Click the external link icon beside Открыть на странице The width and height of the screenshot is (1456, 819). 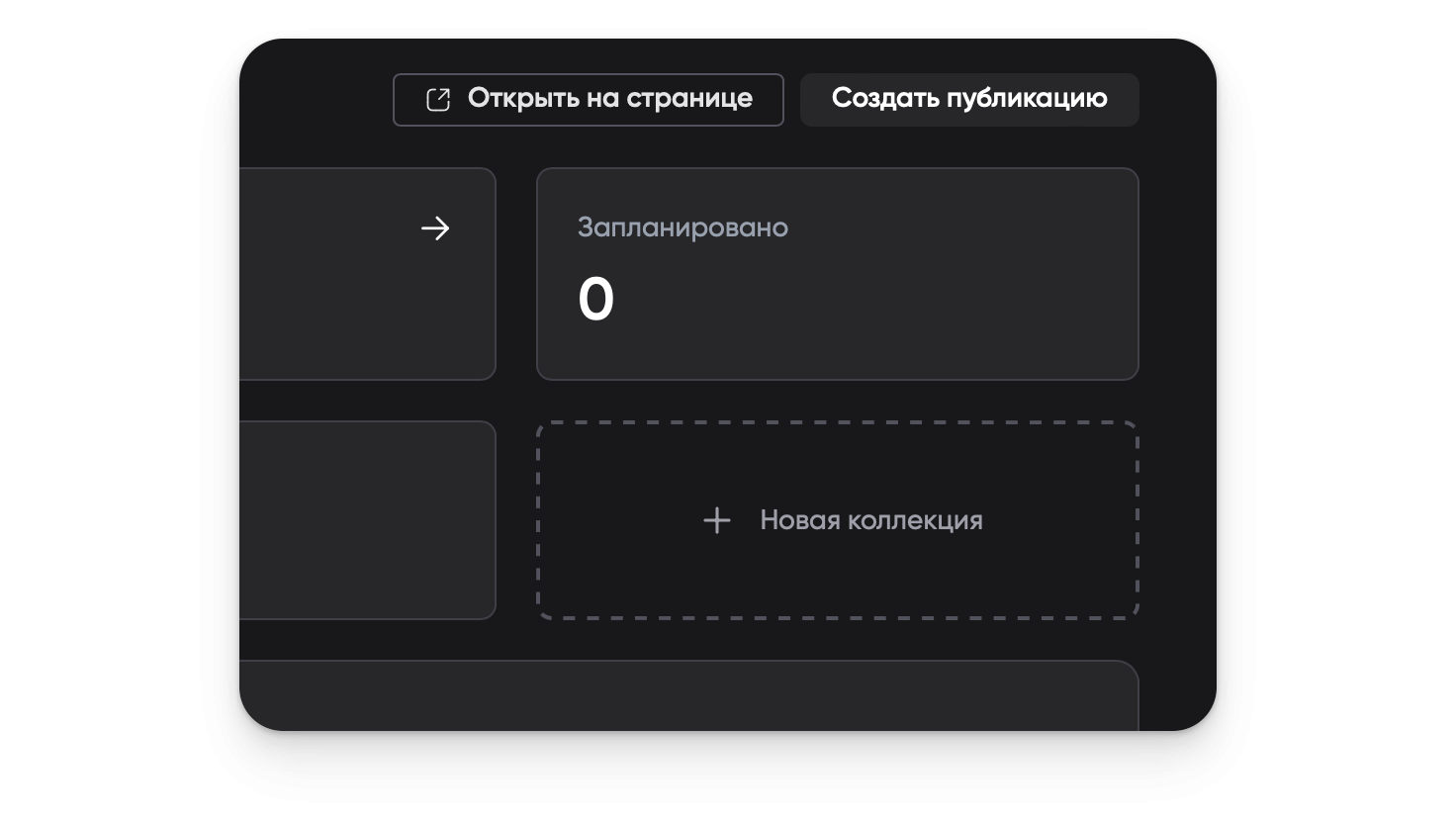437,100
